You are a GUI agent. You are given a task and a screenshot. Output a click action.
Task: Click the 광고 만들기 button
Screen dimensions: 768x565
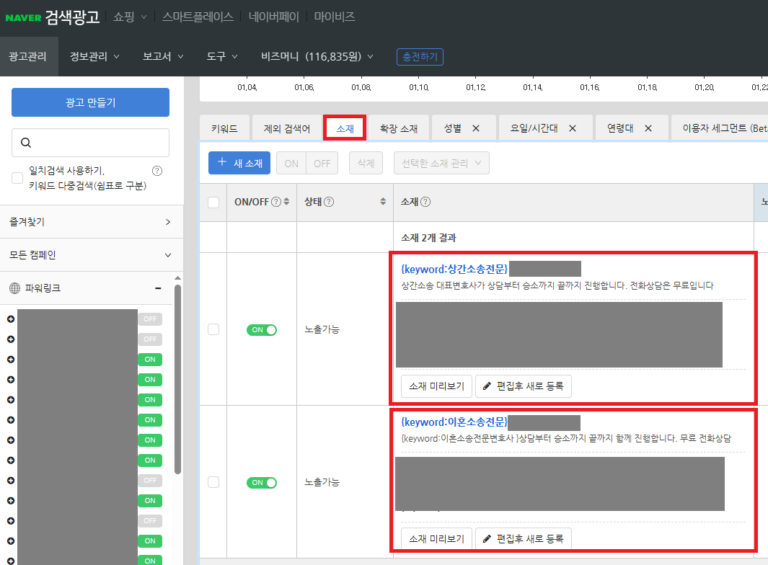(90, 103)
